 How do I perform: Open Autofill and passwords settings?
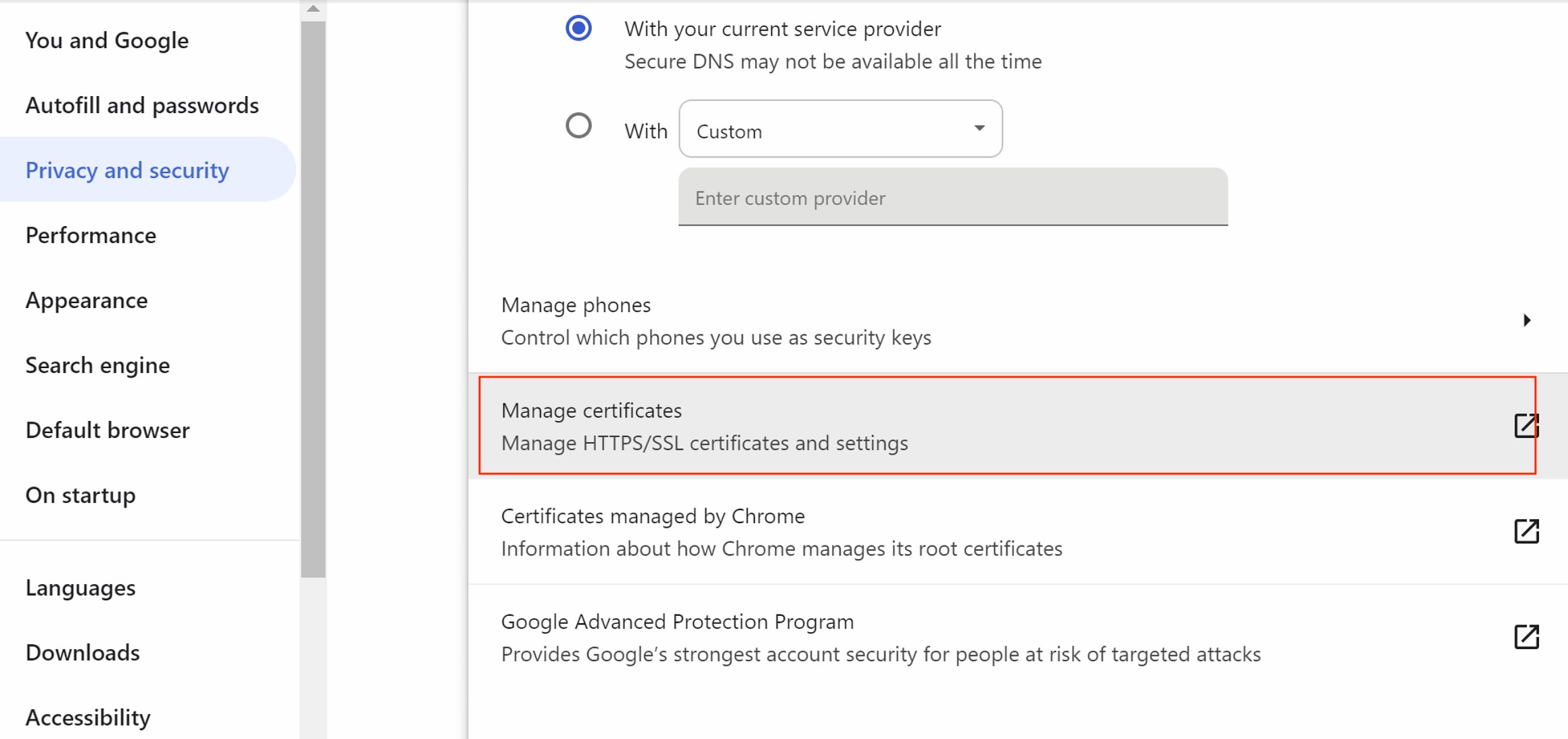[x=142, y=105]
